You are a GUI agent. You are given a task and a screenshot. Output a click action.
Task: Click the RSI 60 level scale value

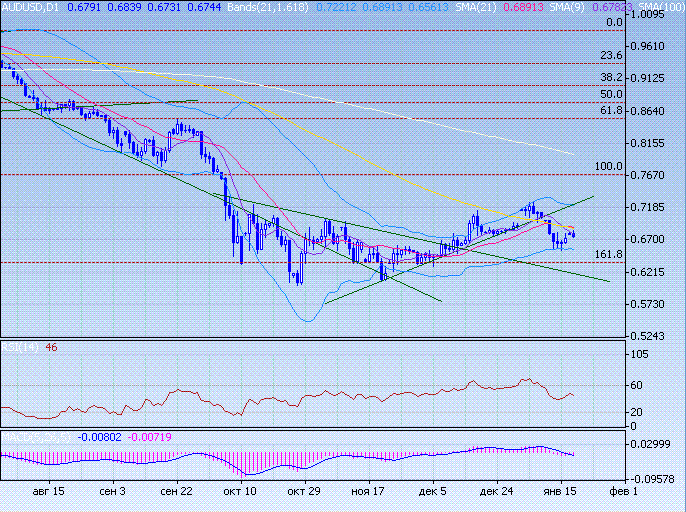(637, 385)
